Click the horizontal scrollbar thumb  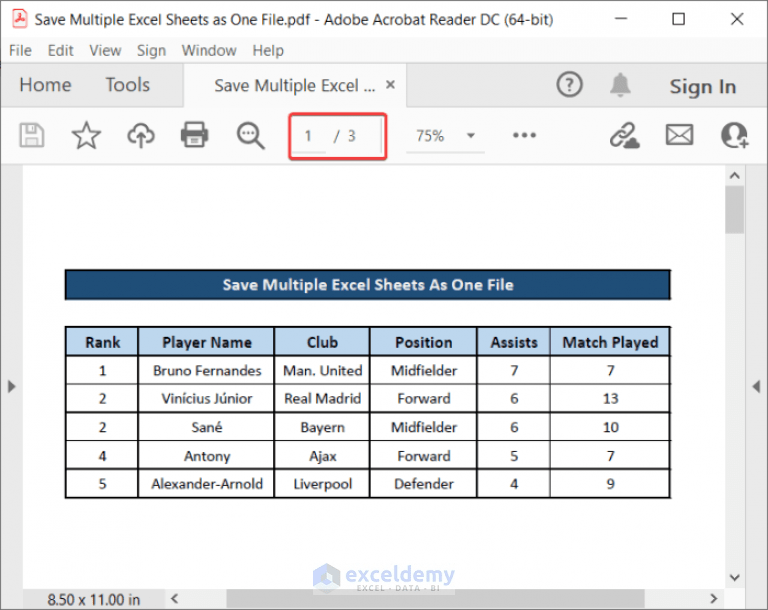click(x=435, y=599)
